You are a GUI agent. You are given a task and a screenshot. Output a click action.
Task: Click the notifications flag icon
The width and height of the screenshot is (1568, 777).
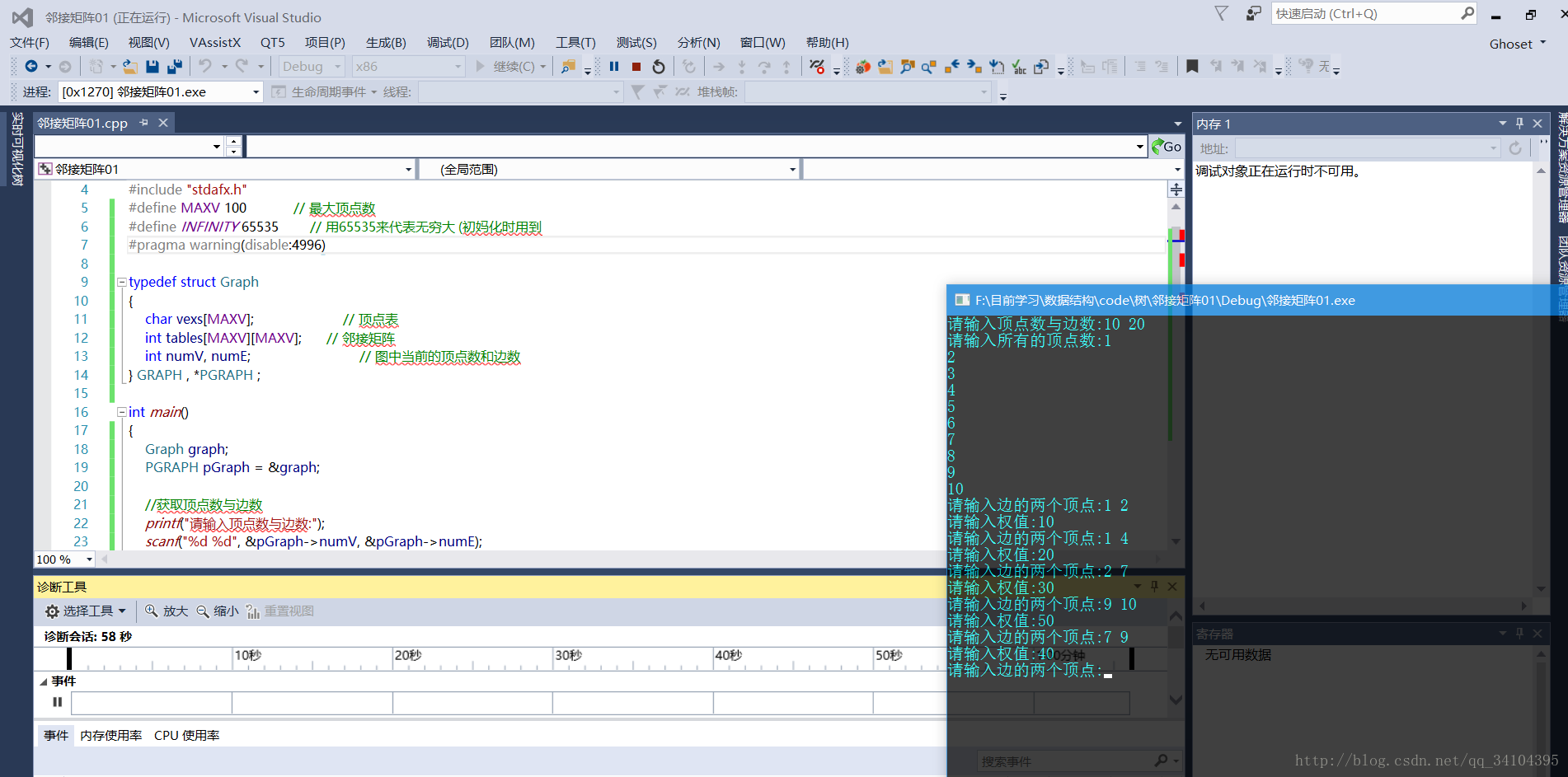[x=1222, y=13]
